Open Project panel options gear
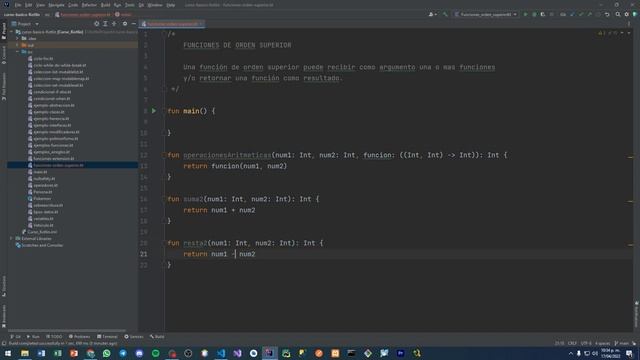640x360 pixels. 125,24
